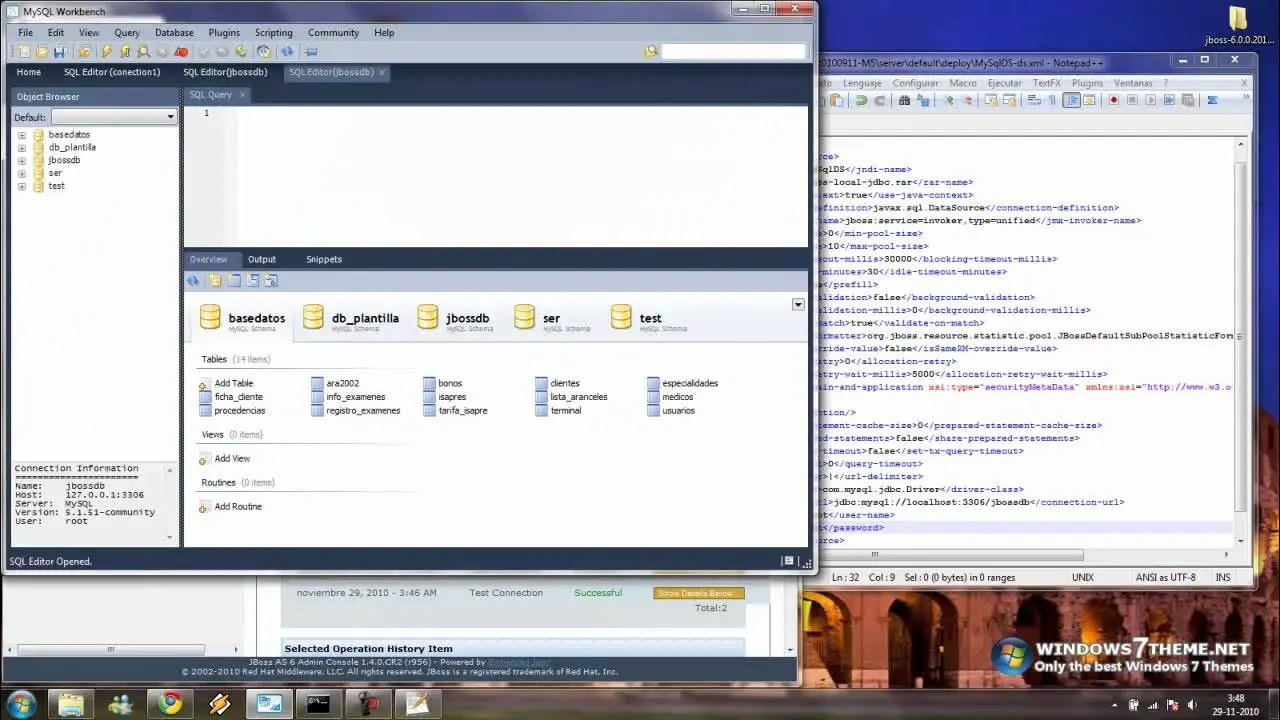Click into SQL query editor line 1
Screen dimensions: 1280x720
click(x=522, y=113)
